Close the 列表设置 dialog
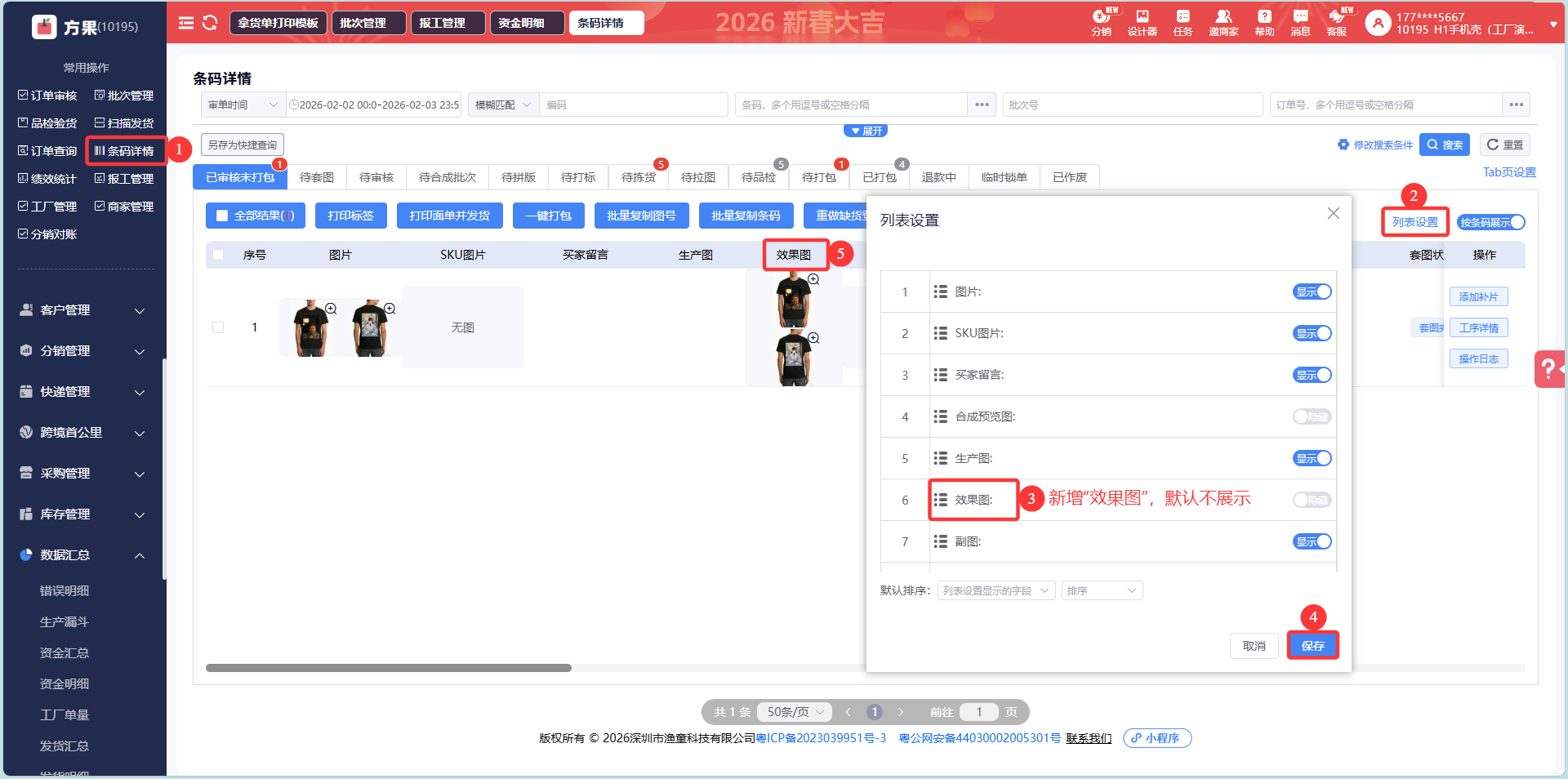Image resolution: width=1568 pixels, height=779 pixels. [x=1334, y=213]
